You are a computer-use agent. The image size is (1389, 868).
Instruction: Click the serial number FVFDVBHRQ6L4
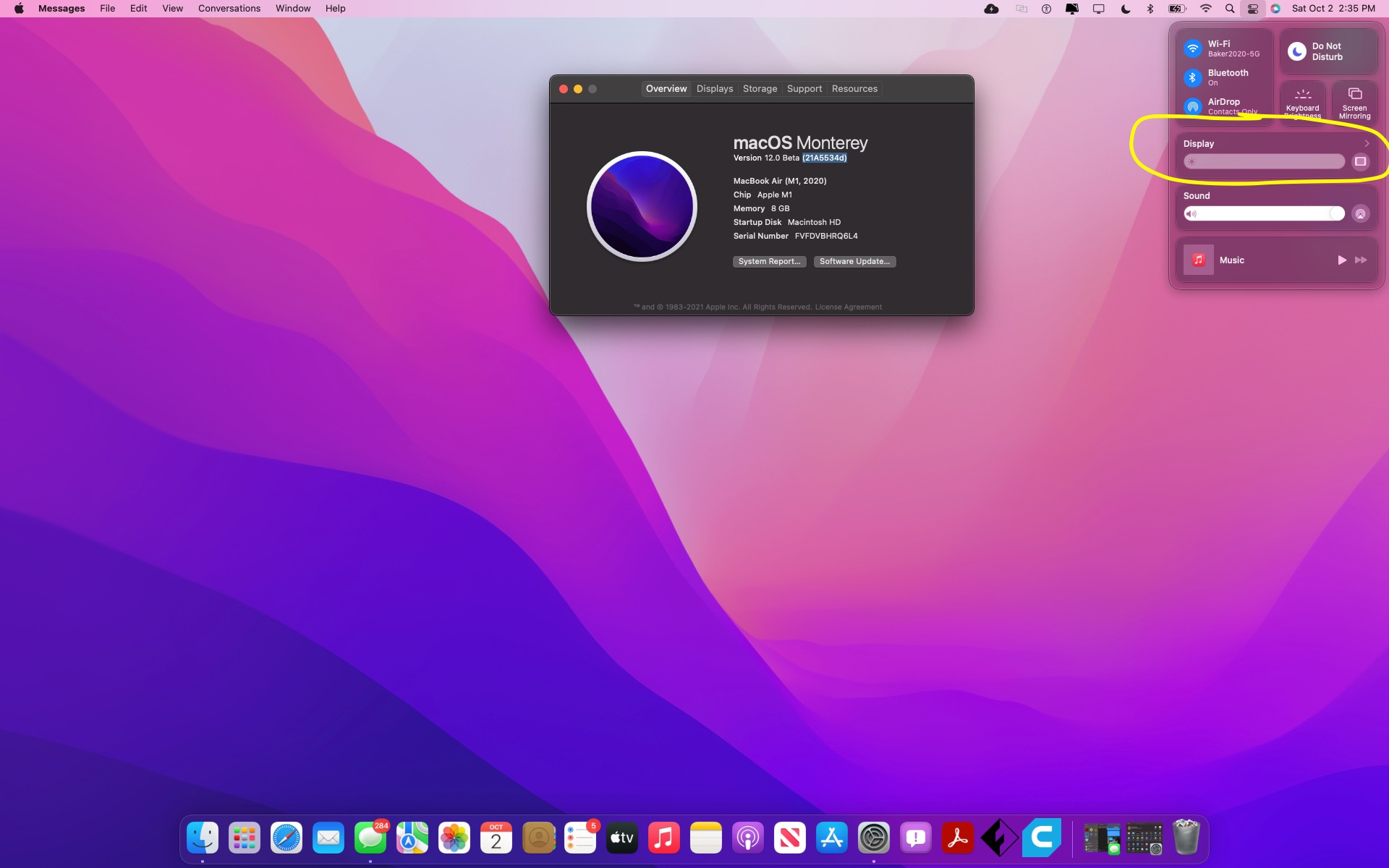click(825, 236)
